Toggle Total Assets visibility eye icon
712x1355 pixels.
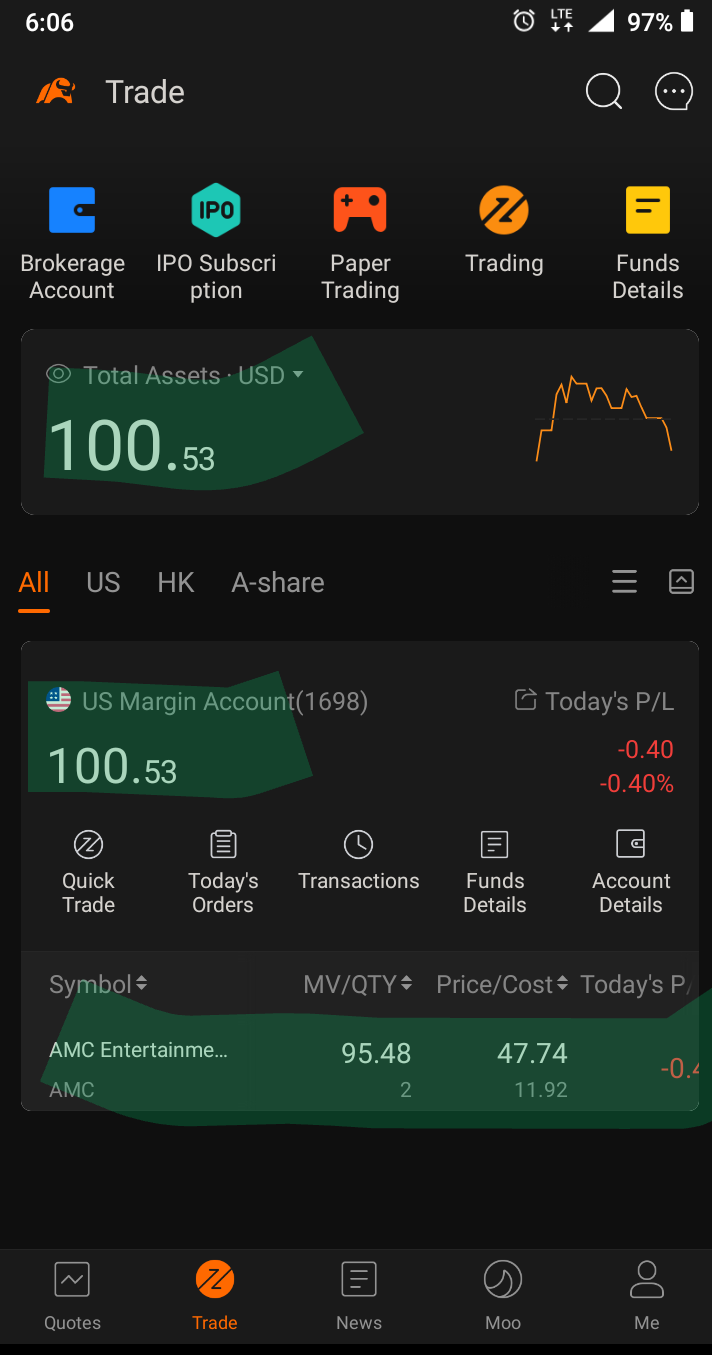pyautogui.click(x=59, y=375)
